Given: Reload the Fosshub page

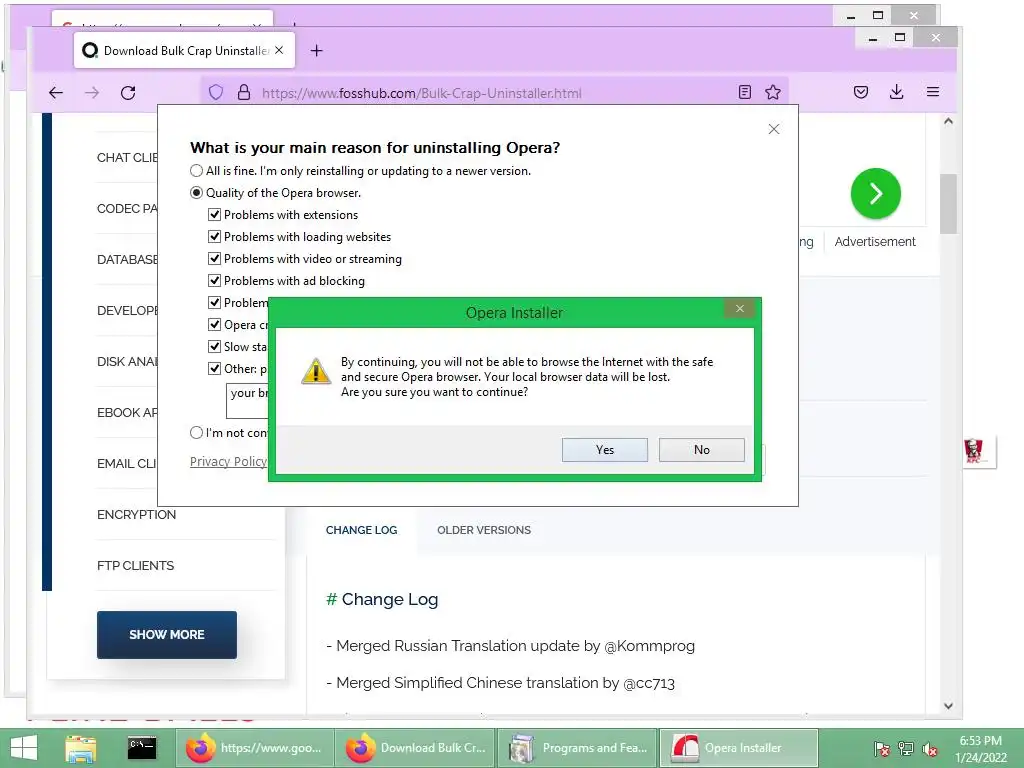Looking at the screenshot, I should click(128, 93).
